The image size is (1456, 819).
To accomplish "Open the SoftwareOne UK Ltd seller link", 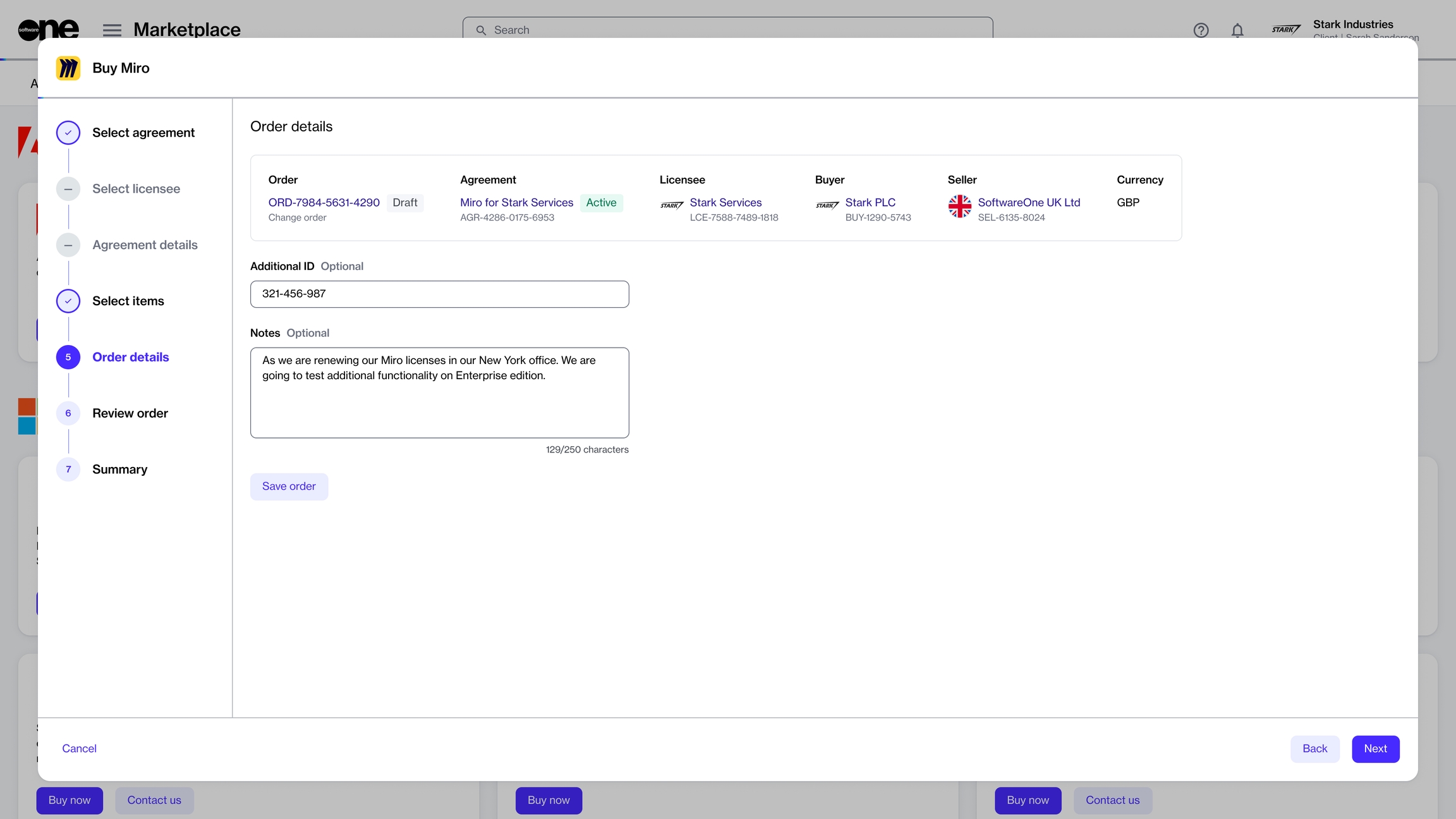I will 1028,203.
